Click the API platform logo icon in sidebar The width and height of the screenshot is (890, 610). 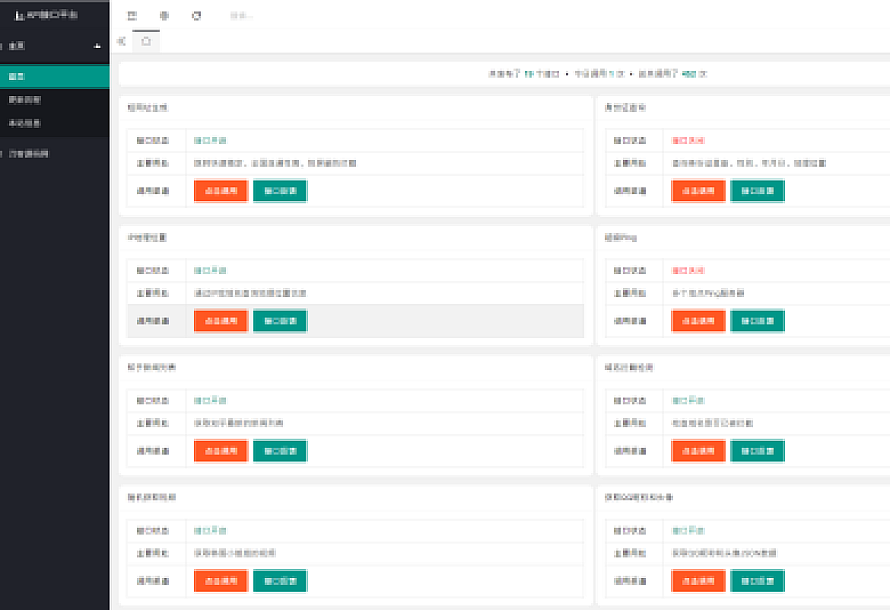tap(20, 16)
